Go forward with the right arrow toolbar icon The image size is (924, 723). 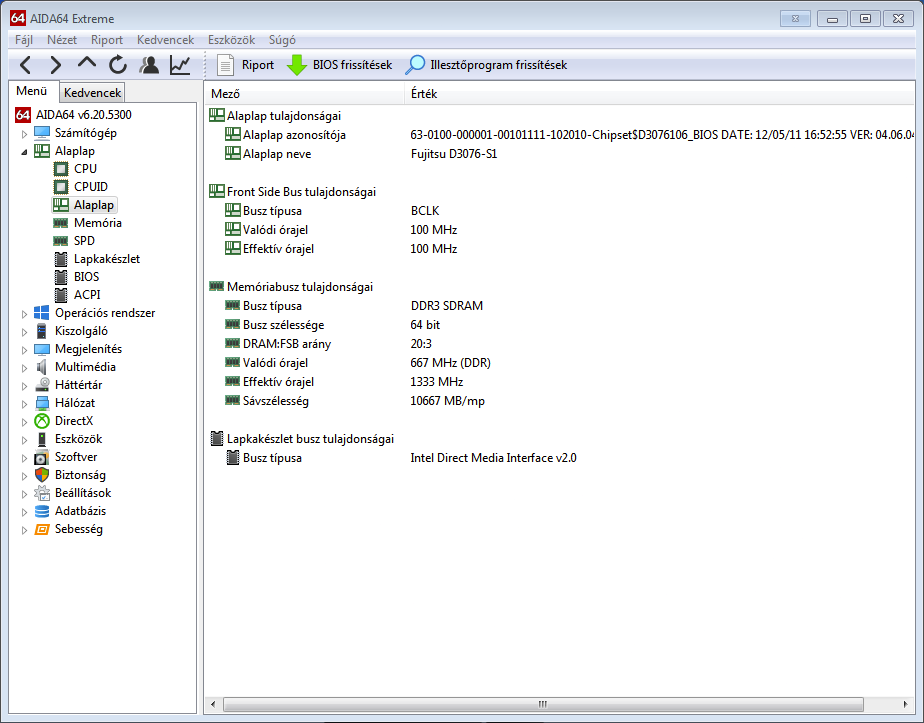pos(55,65)
